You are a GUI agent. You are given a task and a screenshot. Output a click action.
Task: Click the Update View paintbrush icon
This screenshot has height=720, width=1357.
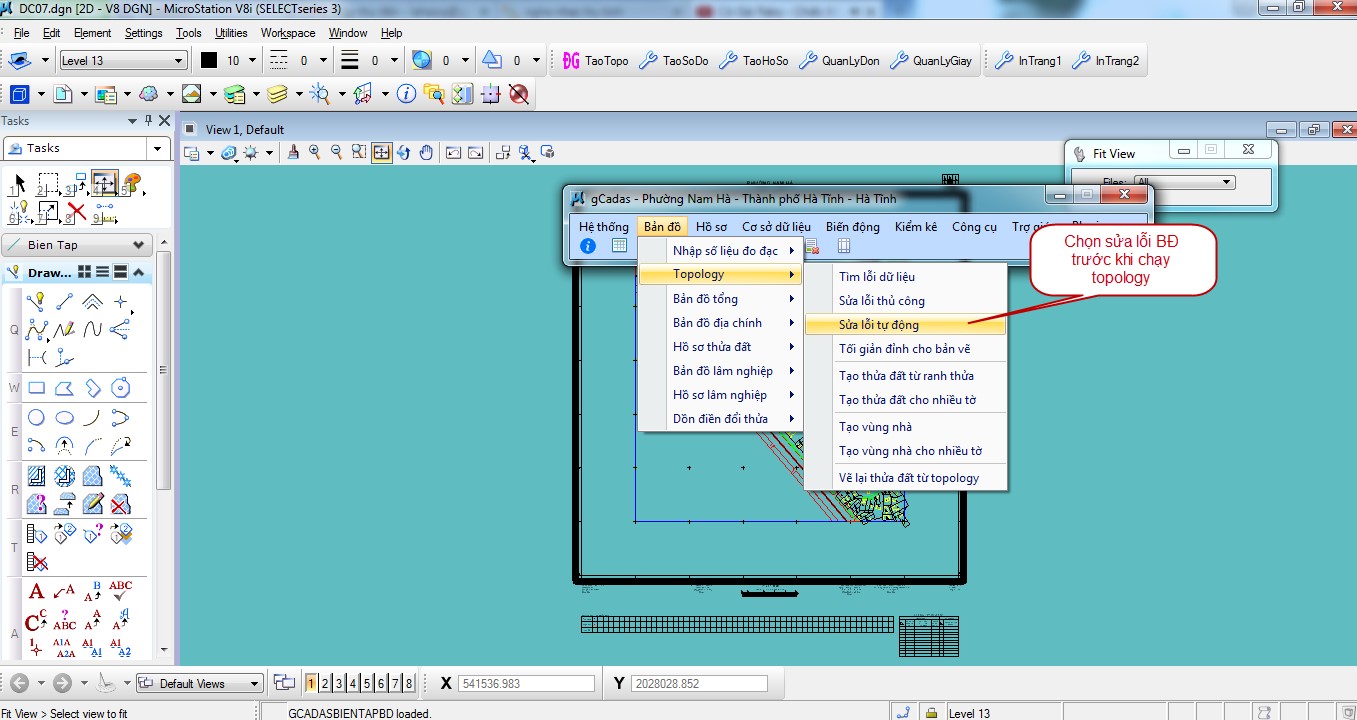click(293, 153)
